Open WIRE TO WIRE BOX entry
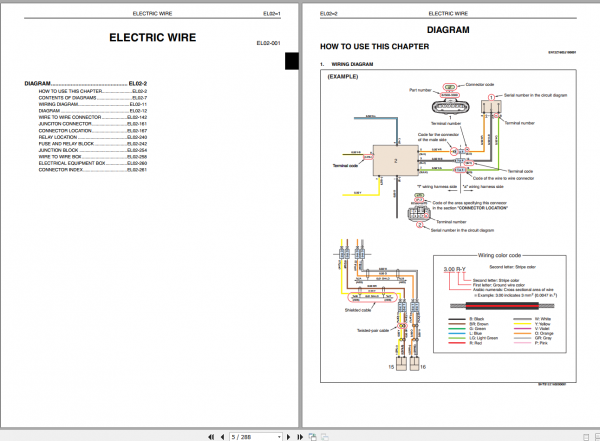 (93, 157)
